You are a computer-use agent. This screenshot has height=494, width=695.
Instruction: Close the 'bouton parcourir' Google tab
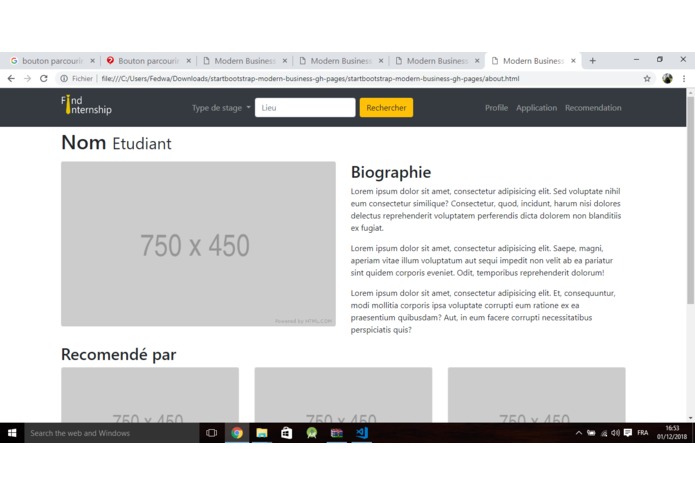92,61
